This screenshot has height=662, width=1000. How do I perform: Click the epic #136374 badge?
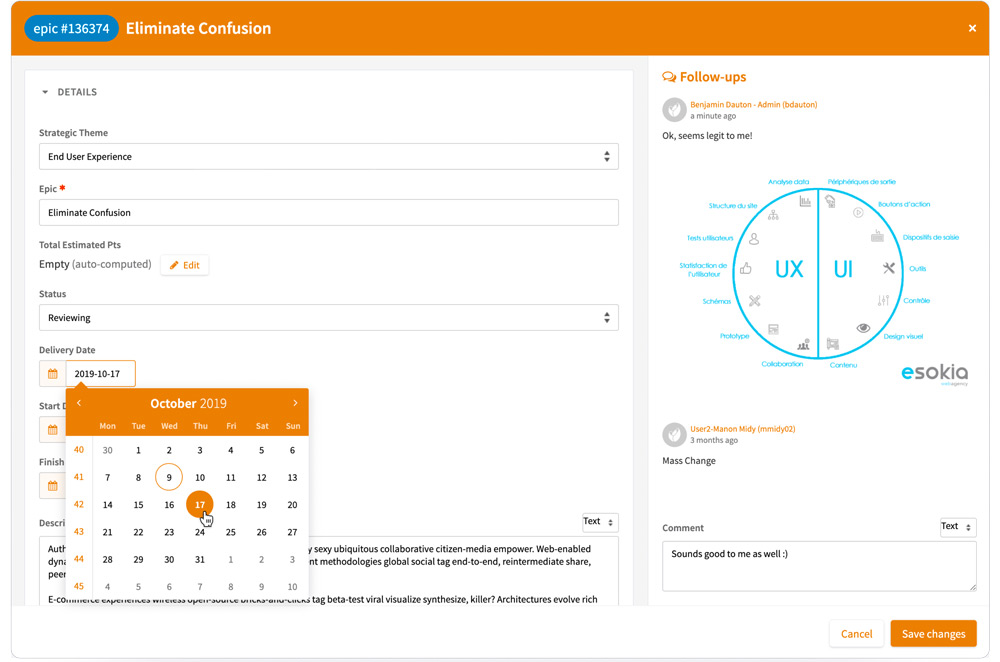[x=71, y=29]
